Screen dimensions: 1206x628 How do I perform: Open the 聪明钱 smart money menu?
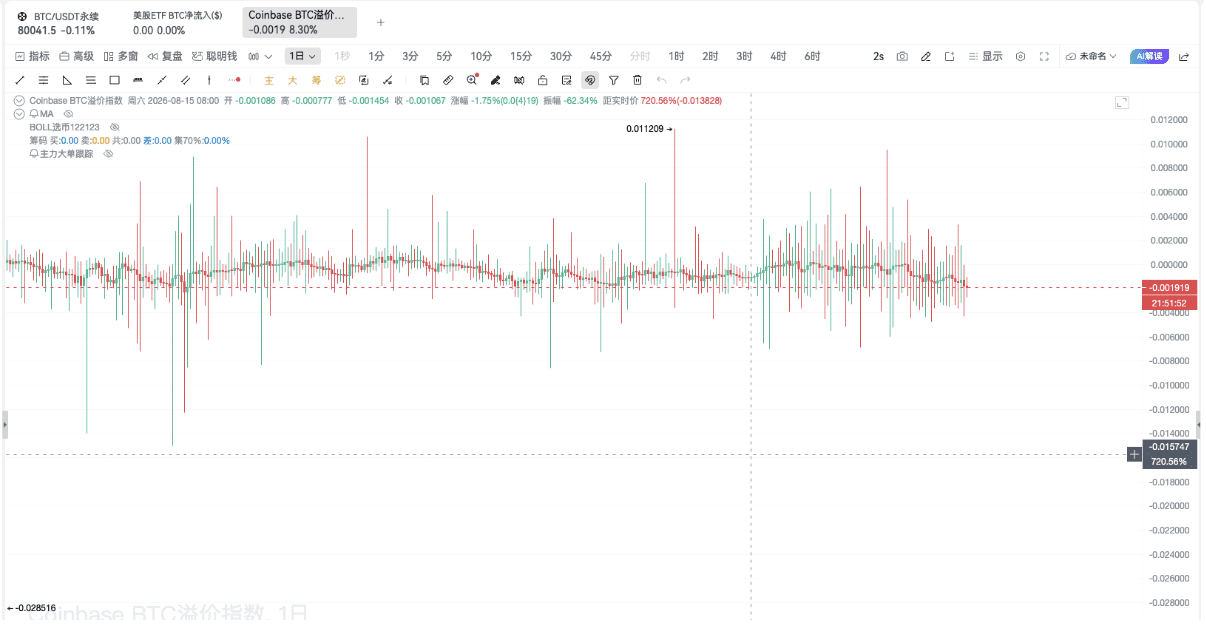(214, 57)
